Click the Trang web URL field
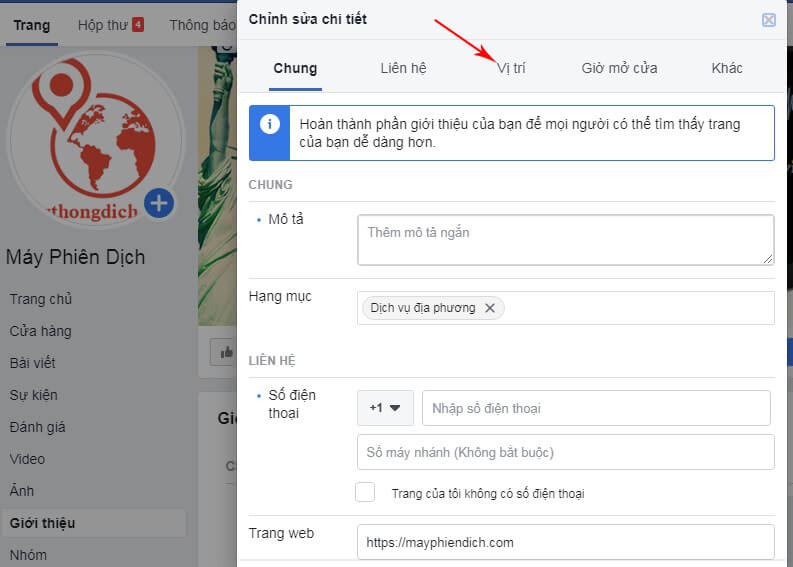 pos(565,542)
